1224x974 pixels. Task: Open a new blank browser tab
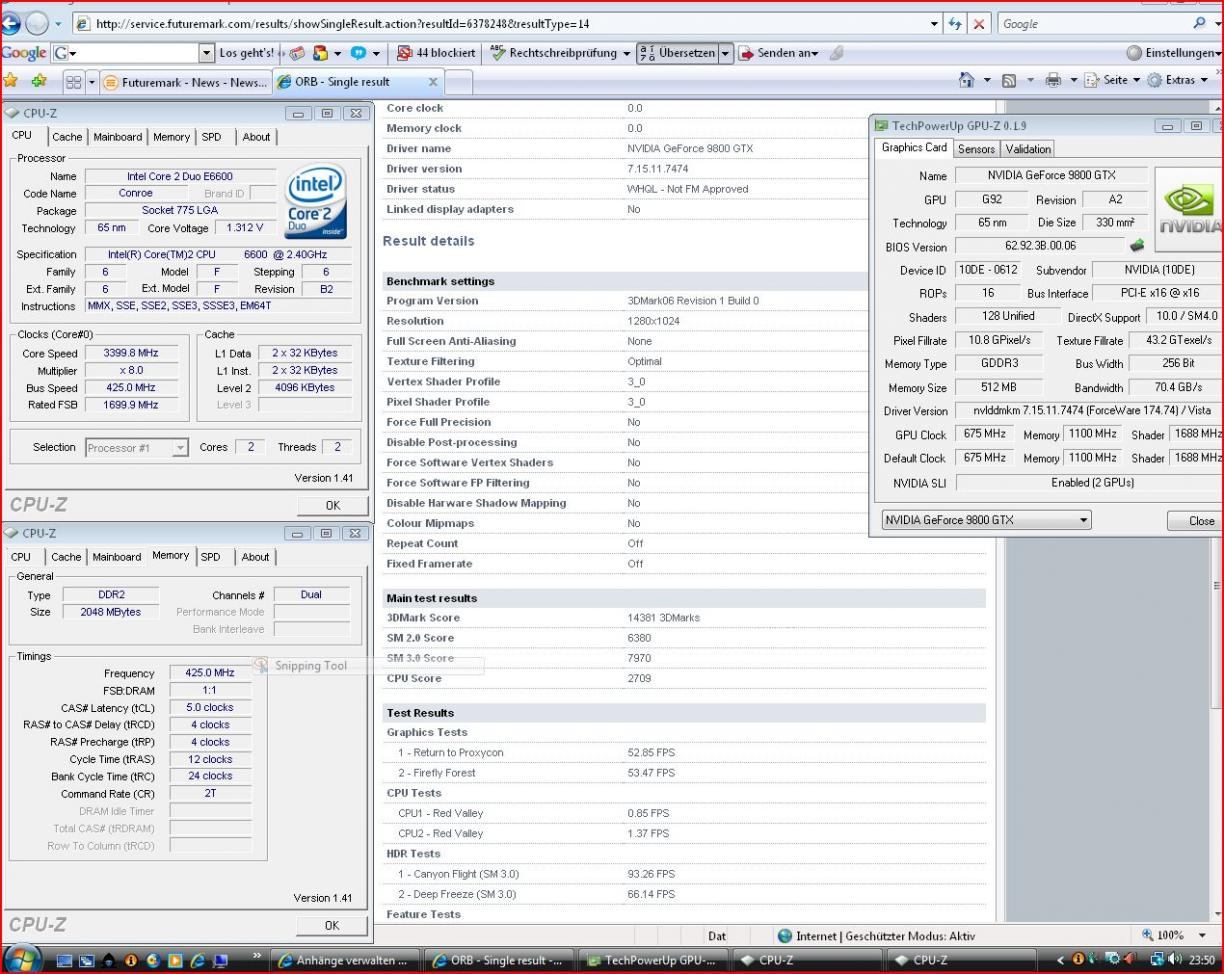click(458, 83)
